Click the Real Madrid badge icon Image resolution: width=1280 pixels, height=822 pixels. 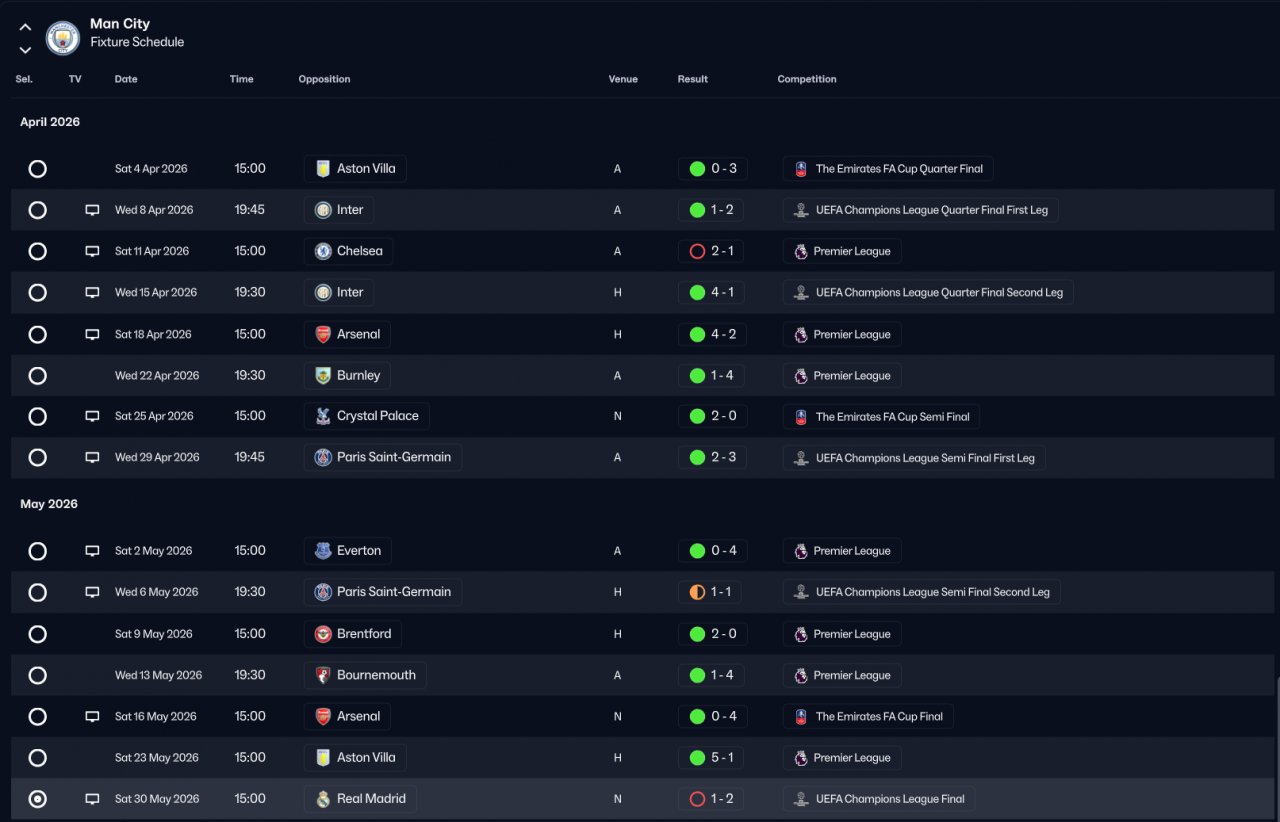click(x=323, y=799)
